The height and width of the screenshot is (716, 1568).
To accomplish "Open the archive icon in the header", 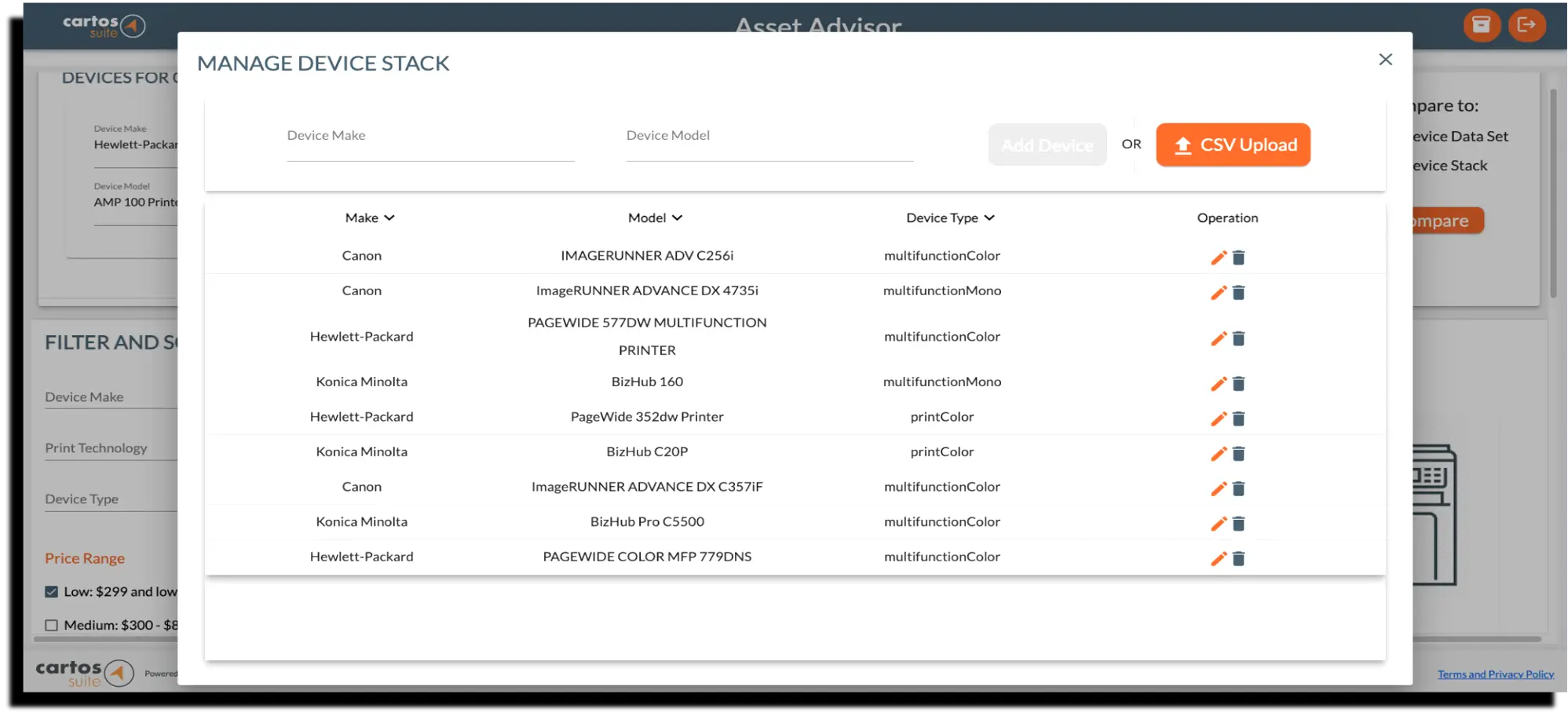I will (x=1482, y=25).
